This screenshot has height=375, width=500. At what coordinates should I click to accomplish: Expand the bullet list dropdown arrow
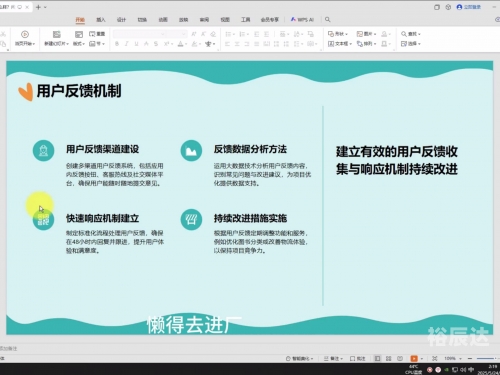pos(234,34)
